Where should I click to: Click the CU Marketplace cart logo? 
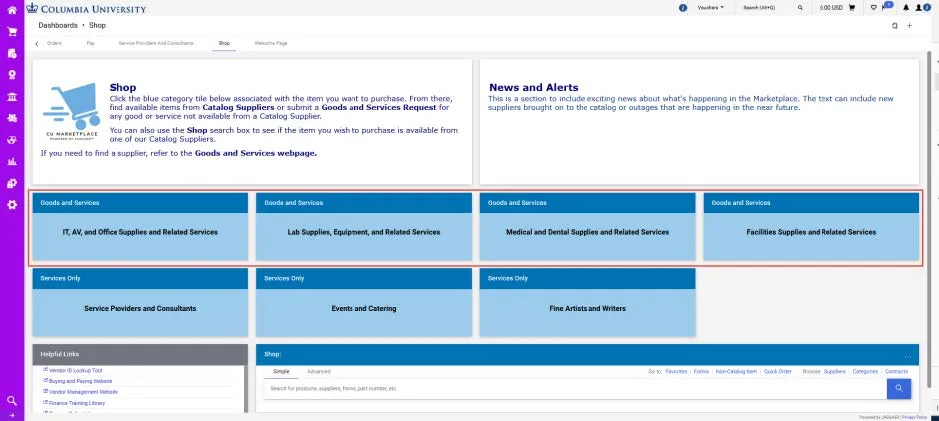(x=71, y=111)
